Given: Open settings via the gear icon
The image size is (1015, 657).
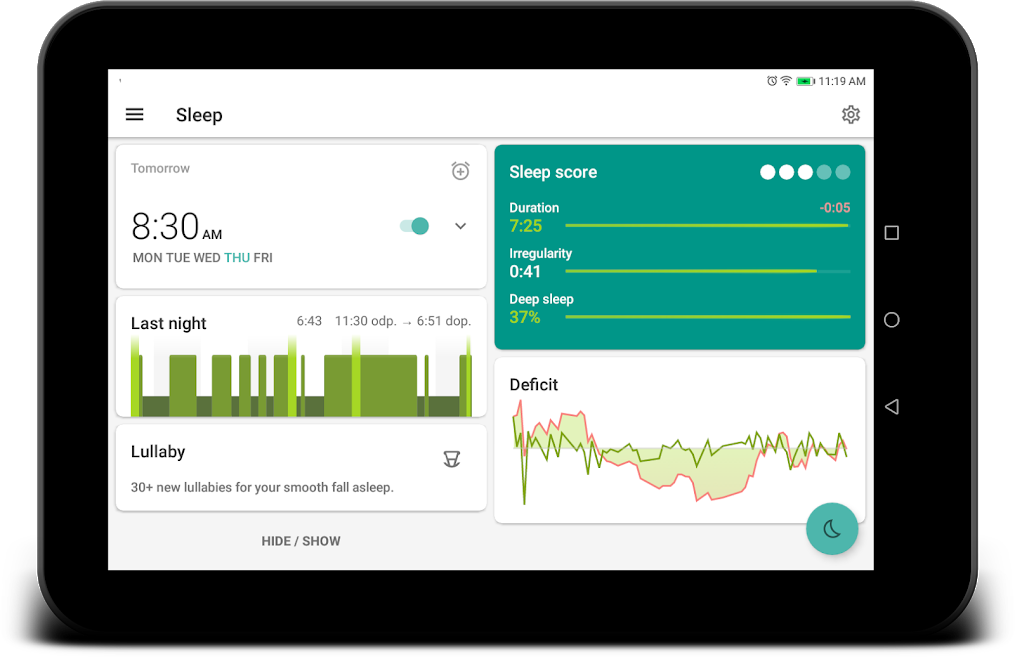Looking at the screenshot, I should (851, 115).
